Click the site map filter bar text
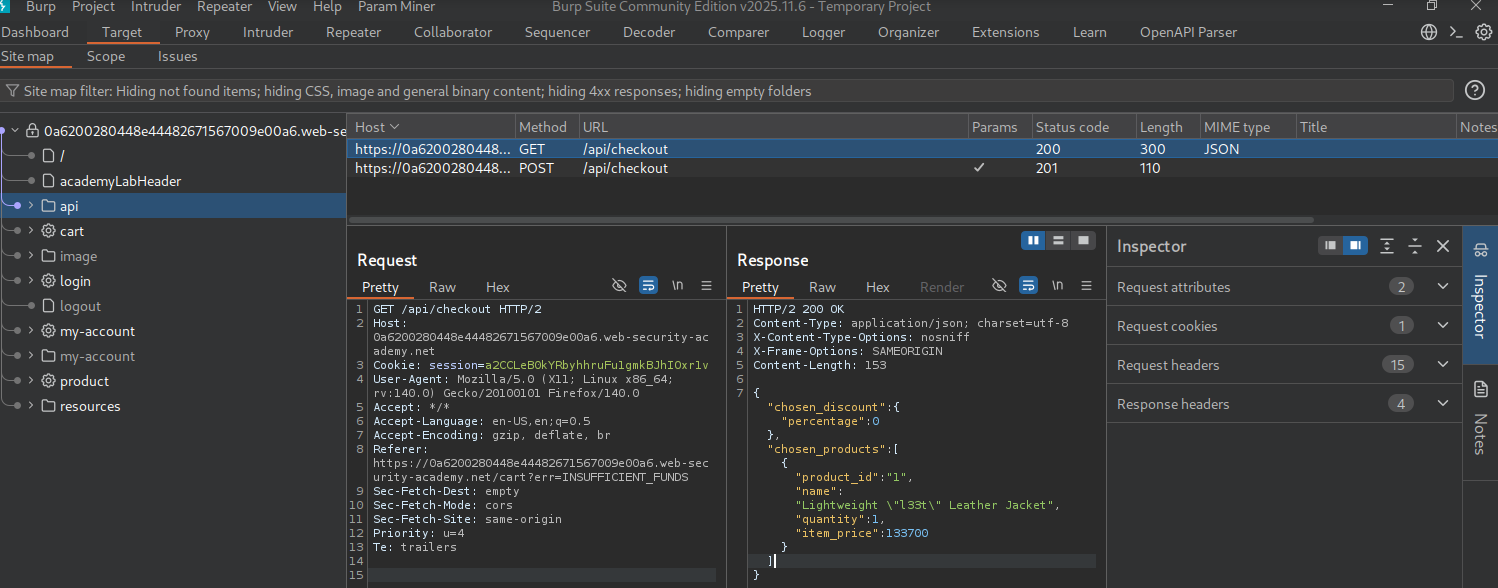Image resolution: width=1498 pixels, height=588 pixels. pos(417,91)
